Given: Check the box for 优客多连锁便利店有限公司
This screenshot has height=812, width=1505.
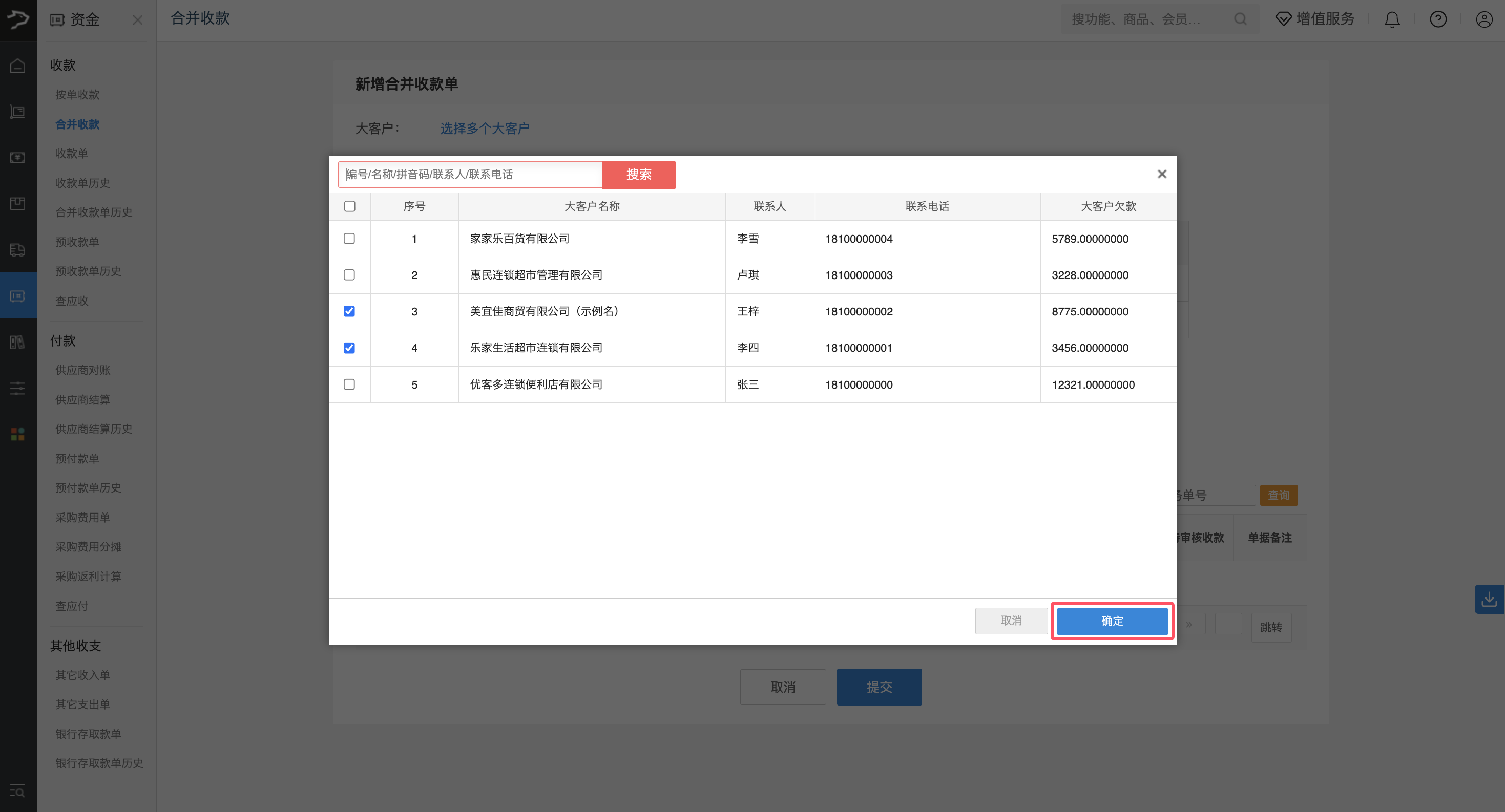Looking at the screenshot, I should coord(349,384).
